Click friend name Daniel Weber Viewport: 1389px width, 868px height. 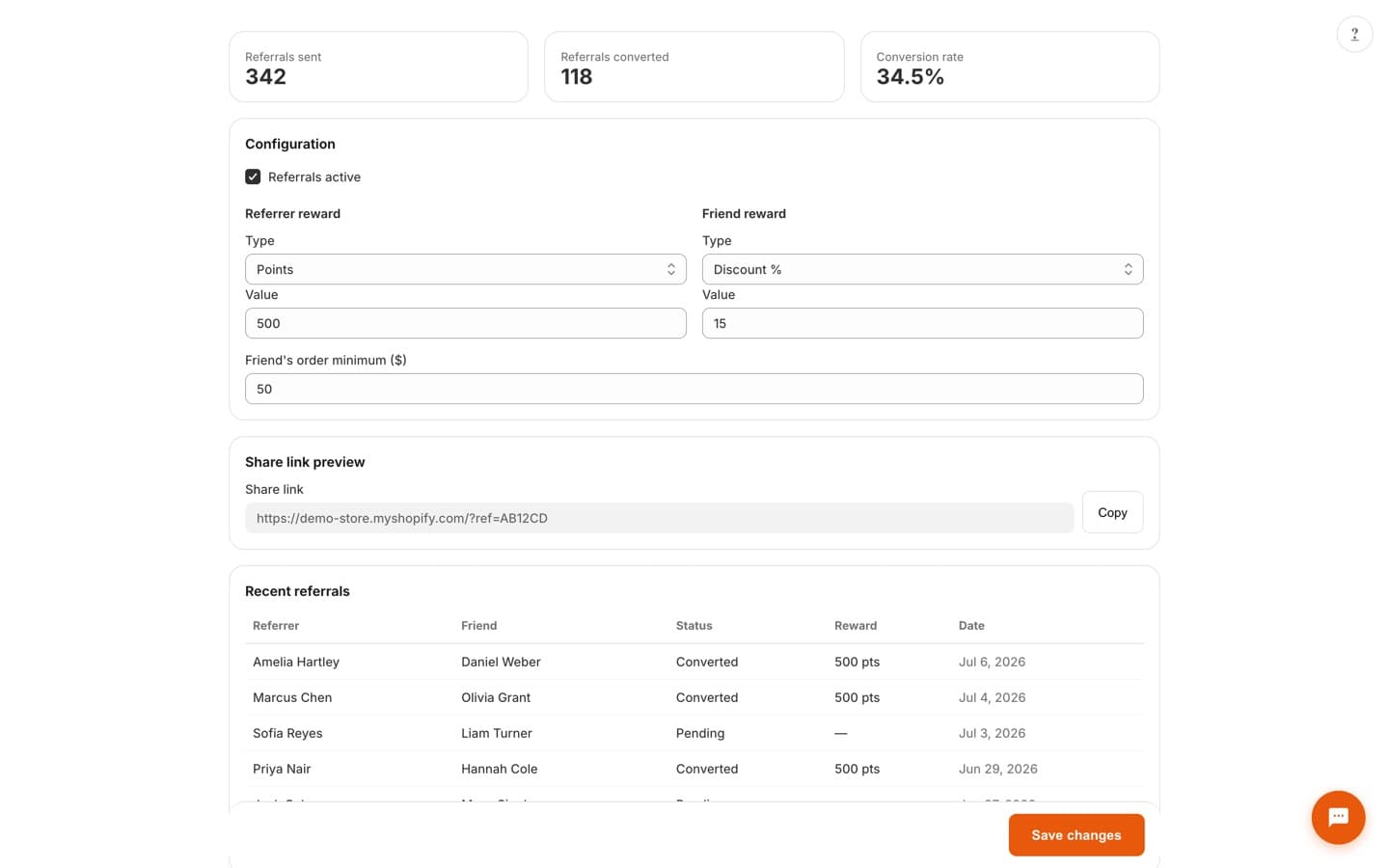point(501,662)
